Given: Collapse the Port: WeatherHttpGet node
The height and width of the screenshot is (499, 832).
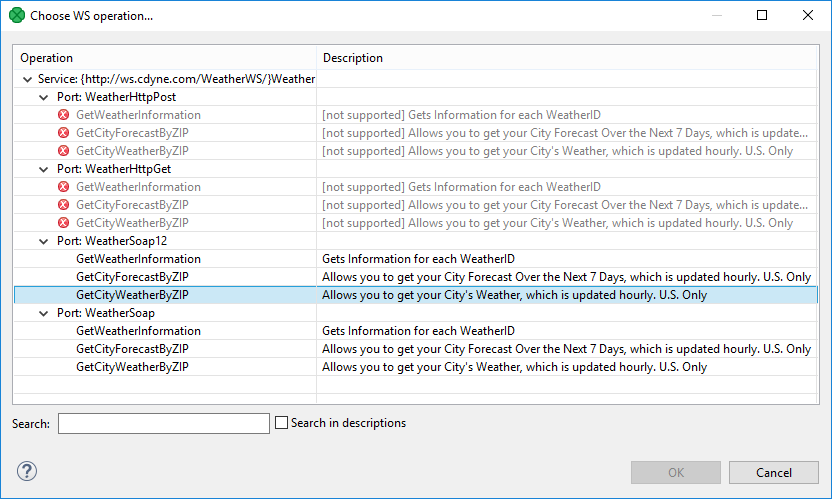Looking at the screenshot, I should pos(43,169).
